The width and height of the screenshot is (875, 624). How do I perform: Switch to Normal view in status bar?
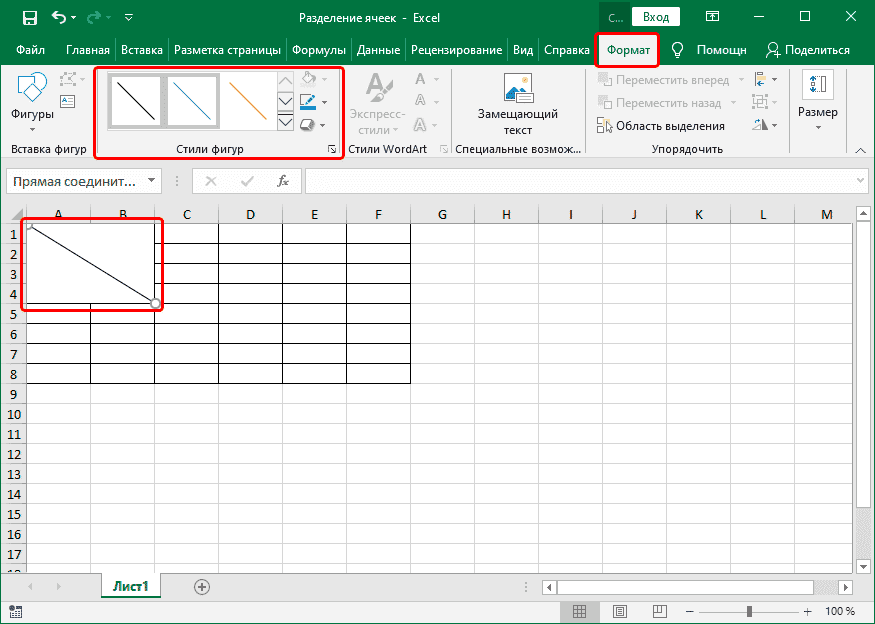click(x=581, y=611)
